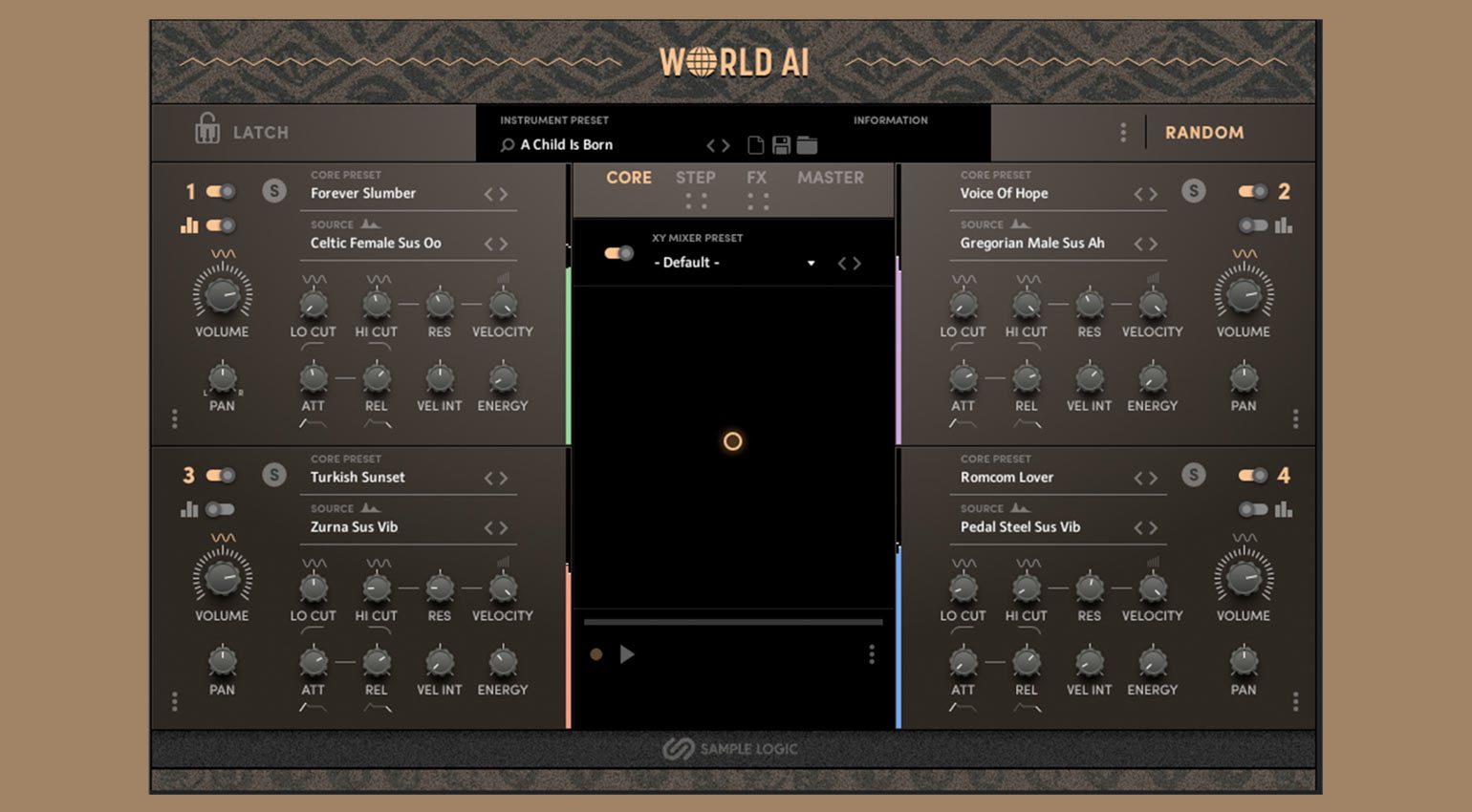Open core 4 options three-dot menu
Screen dimensions: 1472x812
coord(1295,702)
